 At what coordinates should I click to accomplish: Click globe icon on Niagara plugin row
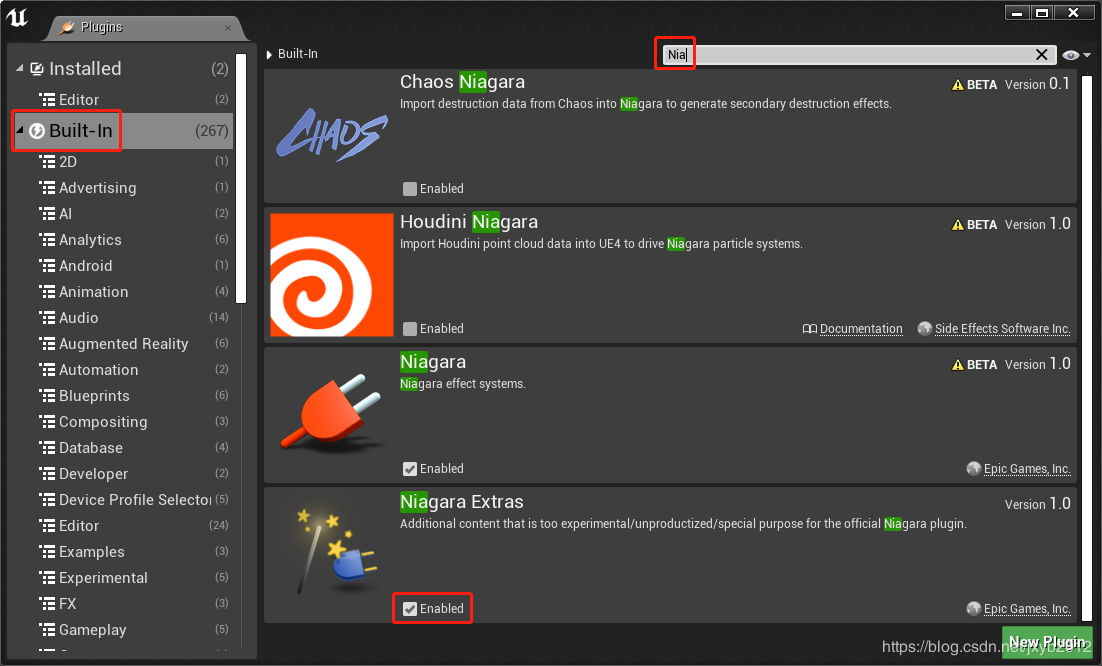pyautogui.click(x=973, y=469)
